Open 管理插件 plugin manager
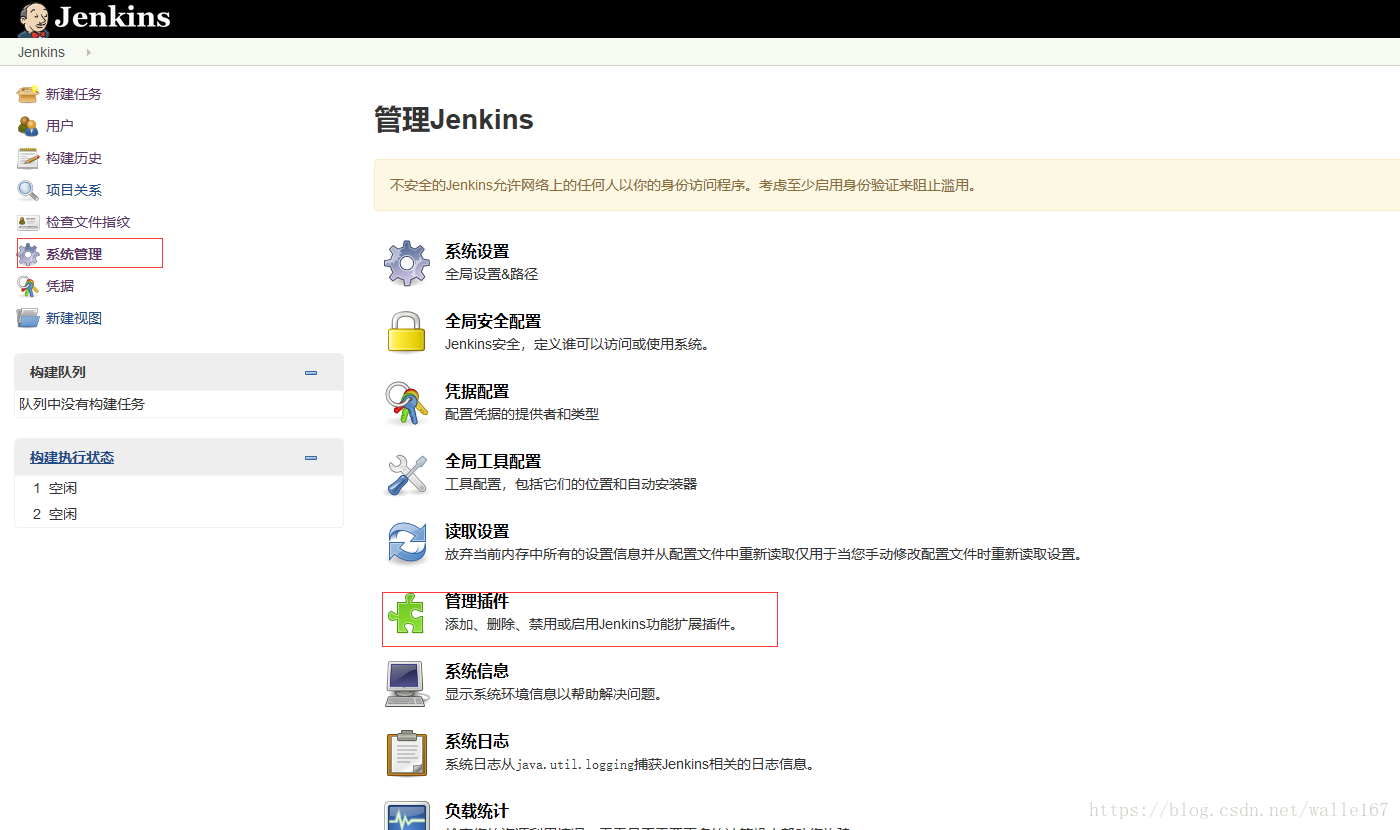The image size is (1400, 830). click(x=477, y=601)
